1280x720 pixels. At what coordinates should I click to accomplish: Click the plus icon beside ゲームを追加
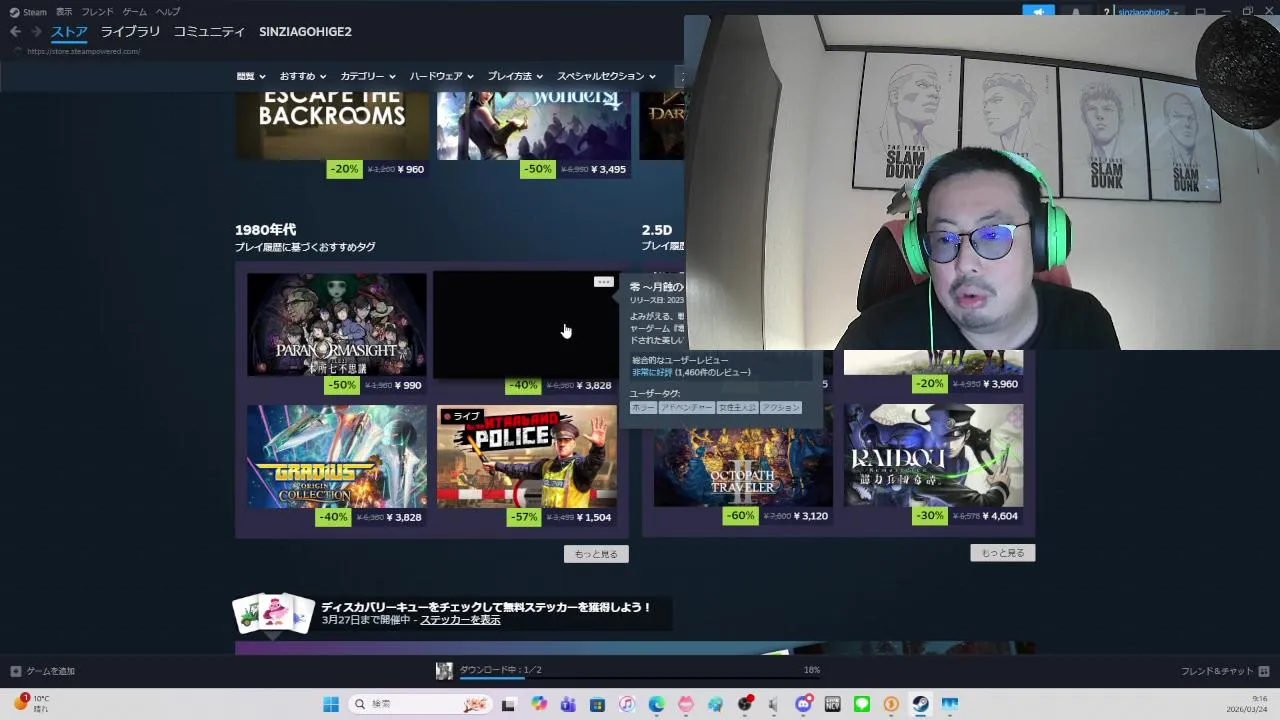[15, 671]
